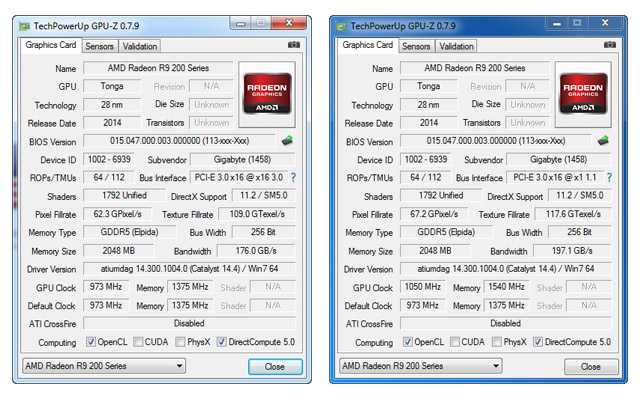Switch to Sensors tab in left window

pyautogui.click(x=100, y=46)
